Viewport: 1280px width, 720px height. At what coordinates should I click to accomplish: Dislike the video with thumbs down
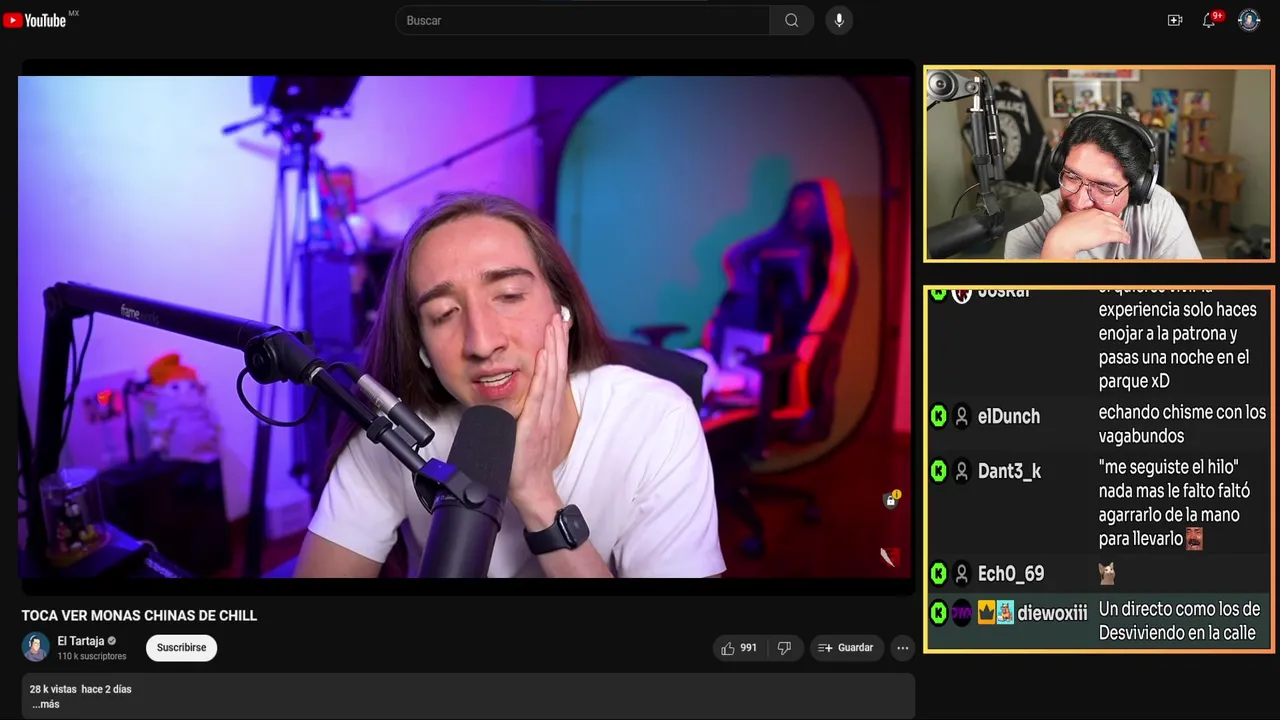pos(784,648)
